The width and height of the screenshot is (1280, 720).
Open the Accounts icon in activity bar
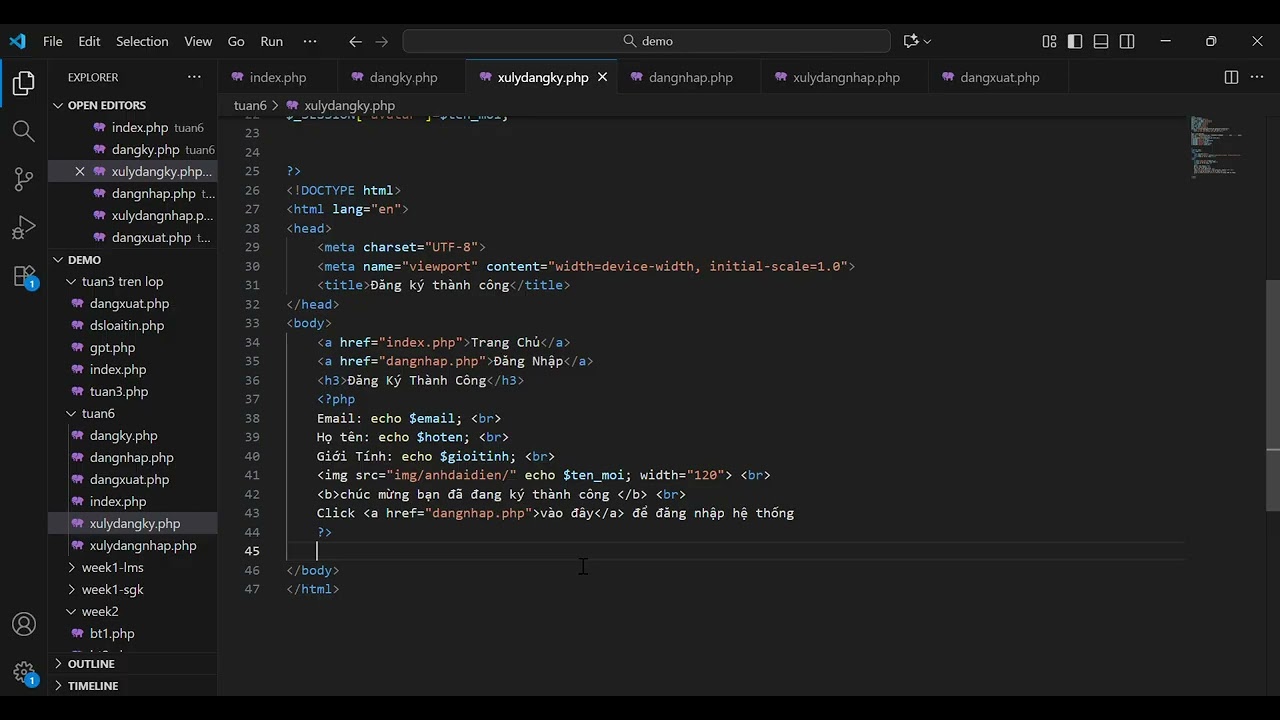click(x=24, y=625)
